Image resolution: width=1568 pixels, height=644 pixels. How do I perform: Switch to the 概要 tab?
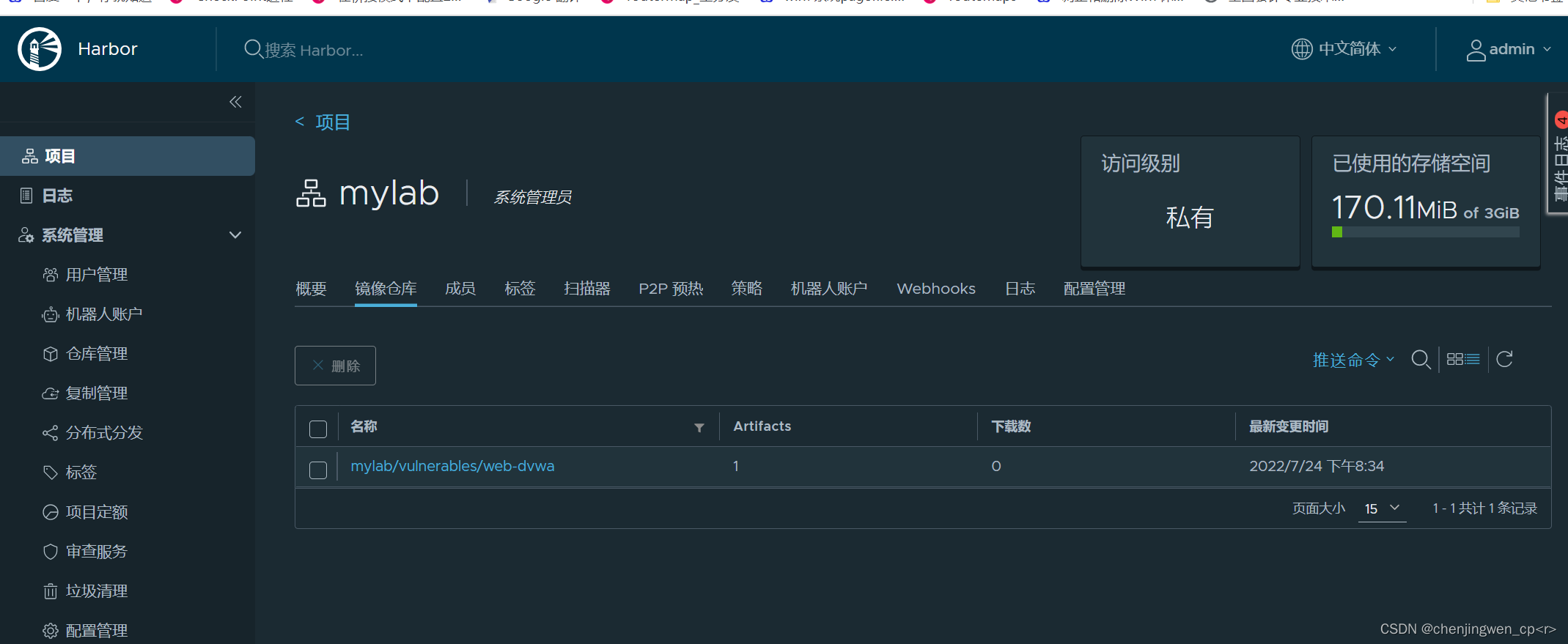click(311, 289)
